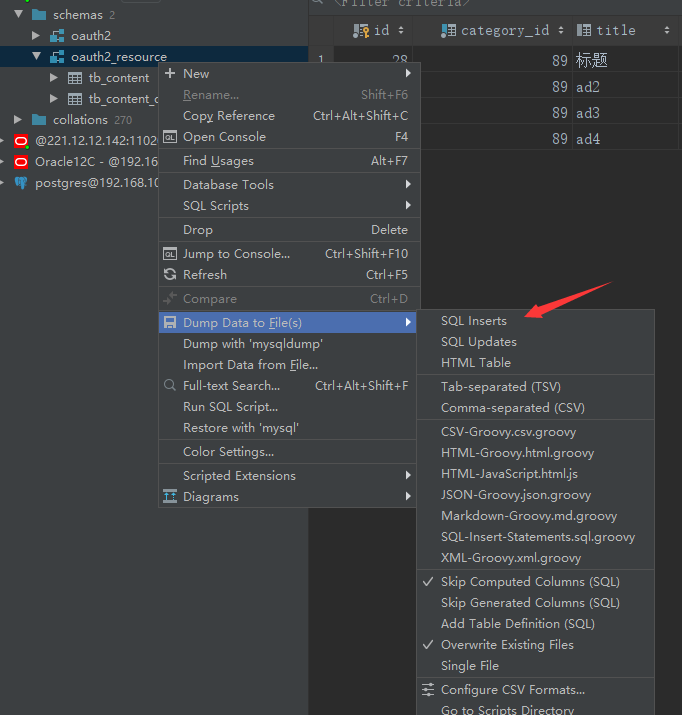Choose SQL Inserts export format

coord(536,321)
